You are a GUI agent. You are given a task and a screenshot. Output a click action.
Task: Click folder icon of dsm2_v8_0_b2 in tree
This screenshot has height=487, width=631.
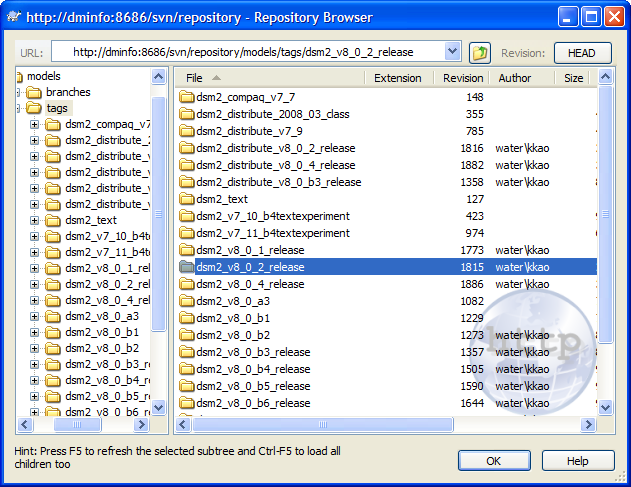[x=52, y=349]
